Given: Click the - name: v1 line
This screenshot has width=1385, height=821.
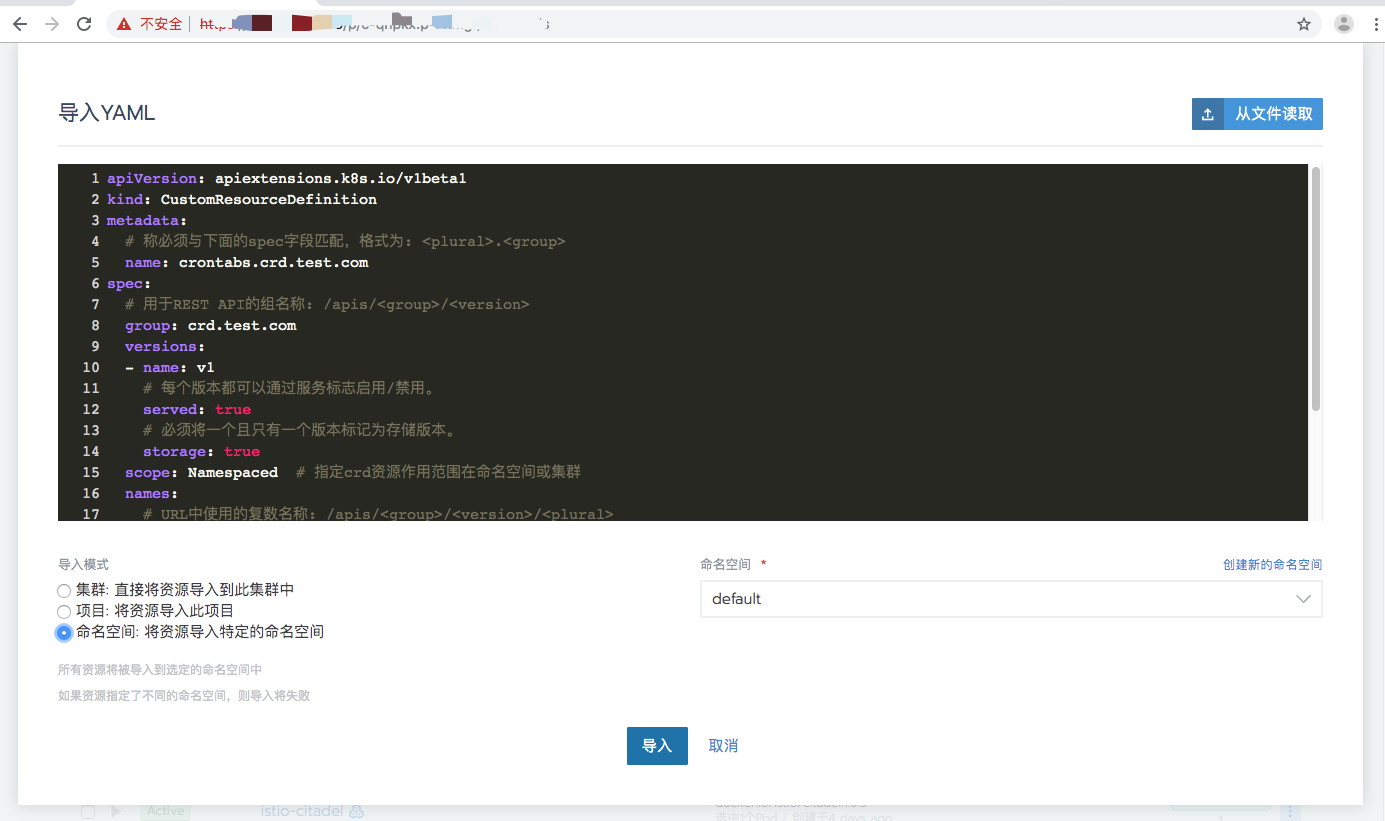Looking at the screenshot, I should coord(170,367).
